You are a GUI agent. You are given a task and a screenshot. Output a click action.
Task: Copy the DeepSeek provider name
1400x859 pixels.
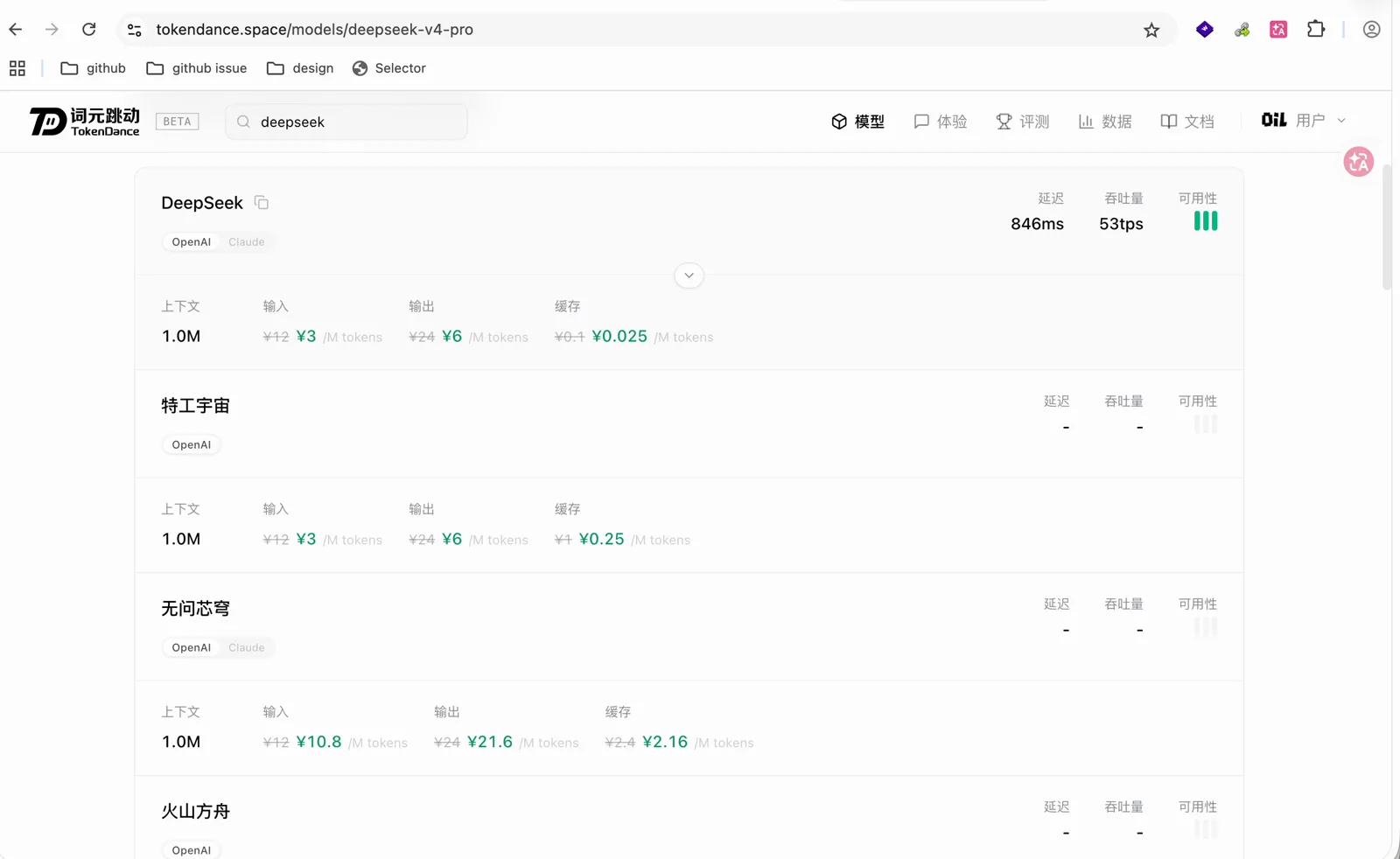(262, 203)
